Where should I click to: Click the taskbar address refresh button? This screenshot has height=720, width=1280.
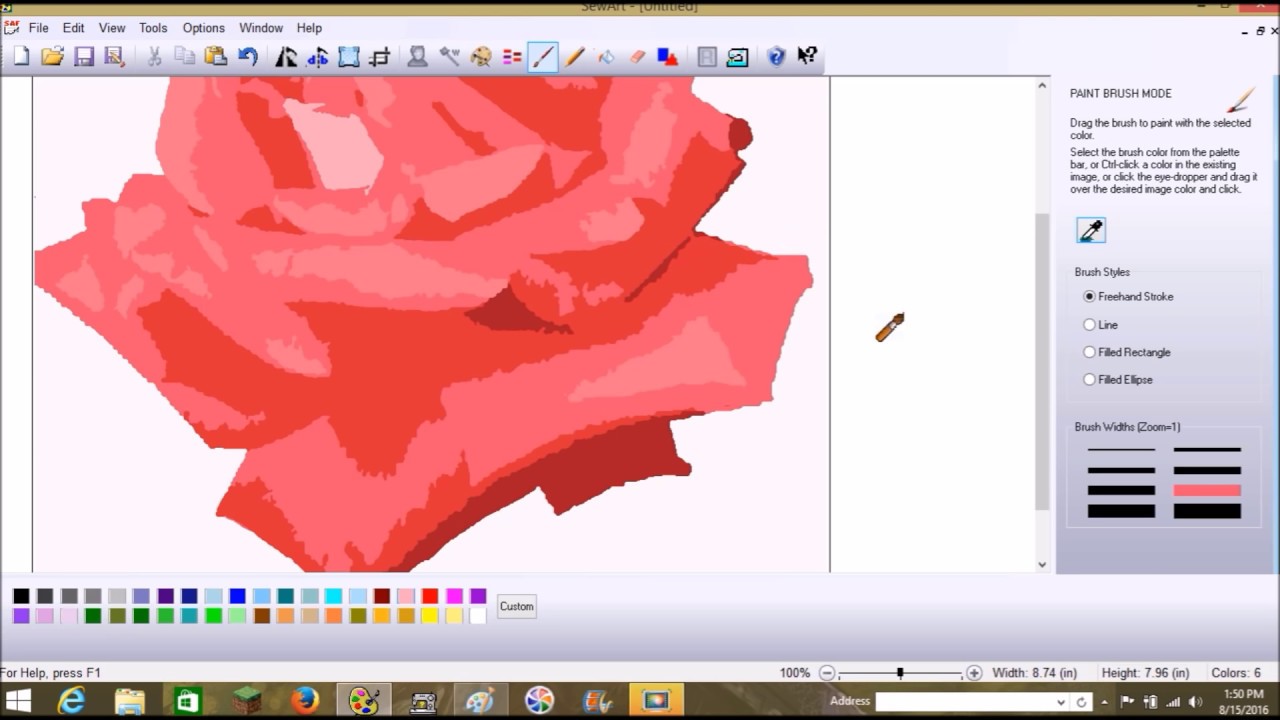point(1083,702)
